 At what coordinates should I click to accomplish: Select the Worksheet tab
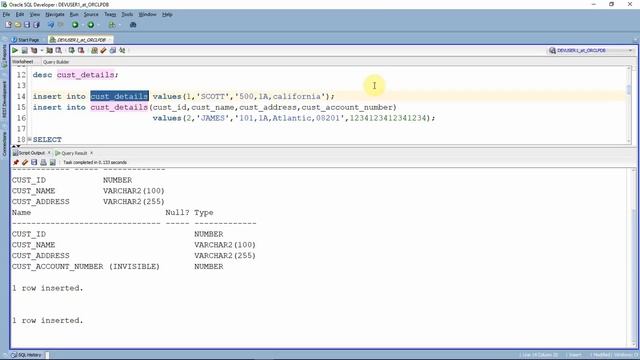pyautogui.click(x=23, y=62)
